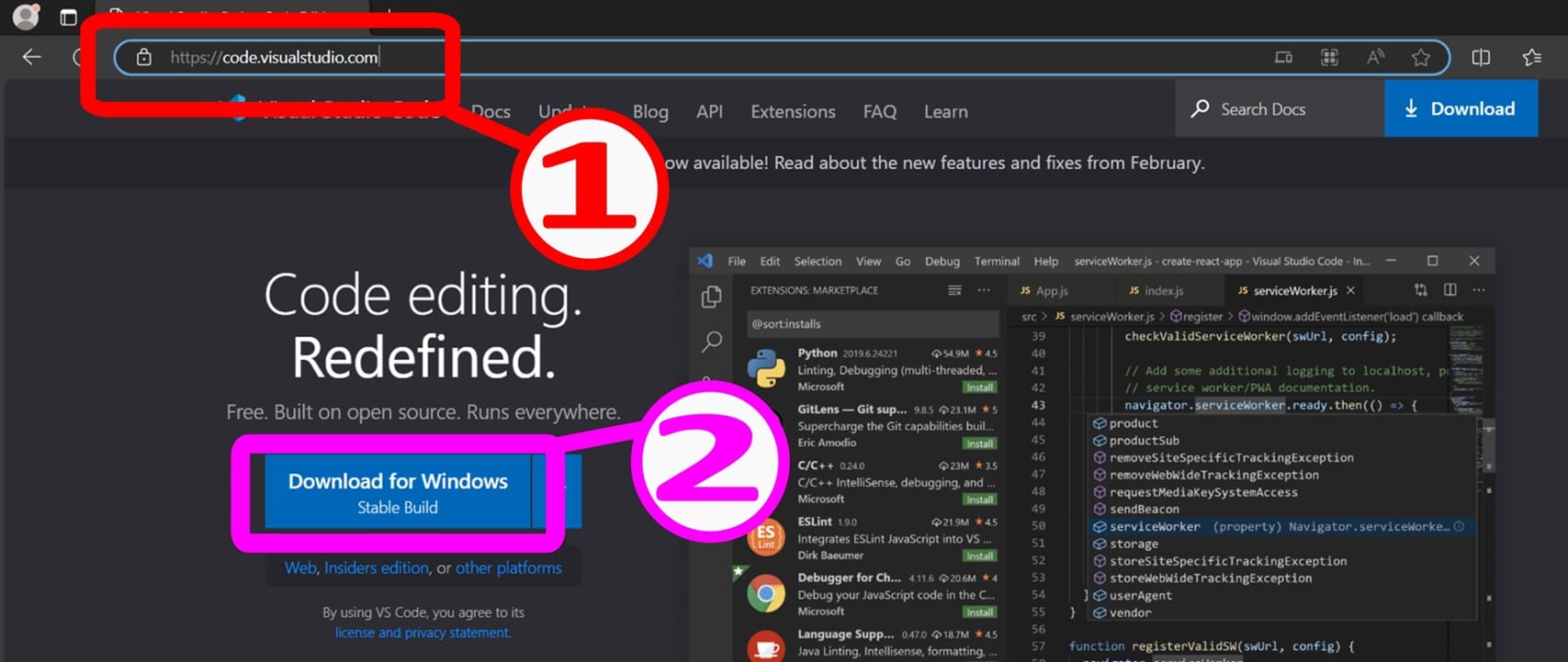Click the @sort:installs search box
The width and height of the screenshot is (1568, 662).
[873, 323]
